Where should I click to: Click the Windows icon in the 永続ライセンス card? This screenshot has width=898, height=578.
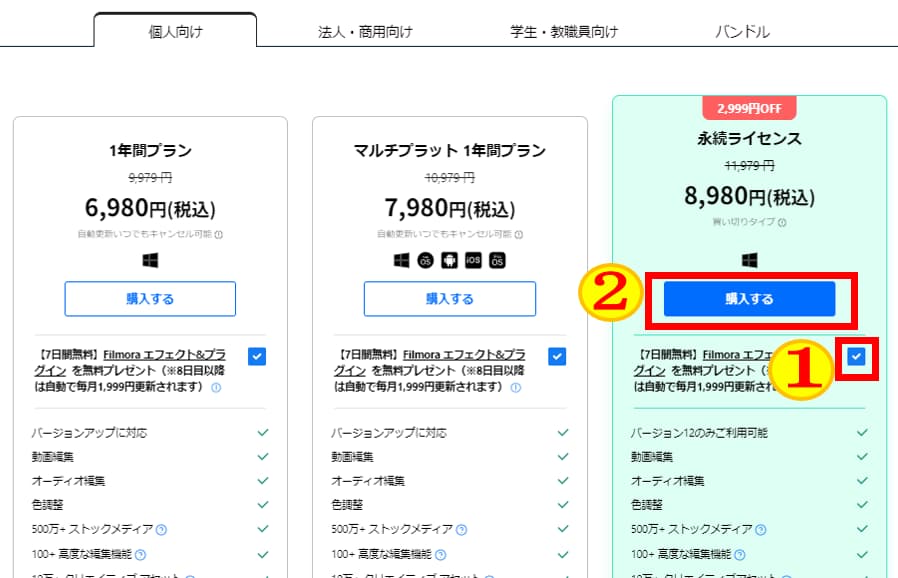pyautogui.click(x=749, y=261)
